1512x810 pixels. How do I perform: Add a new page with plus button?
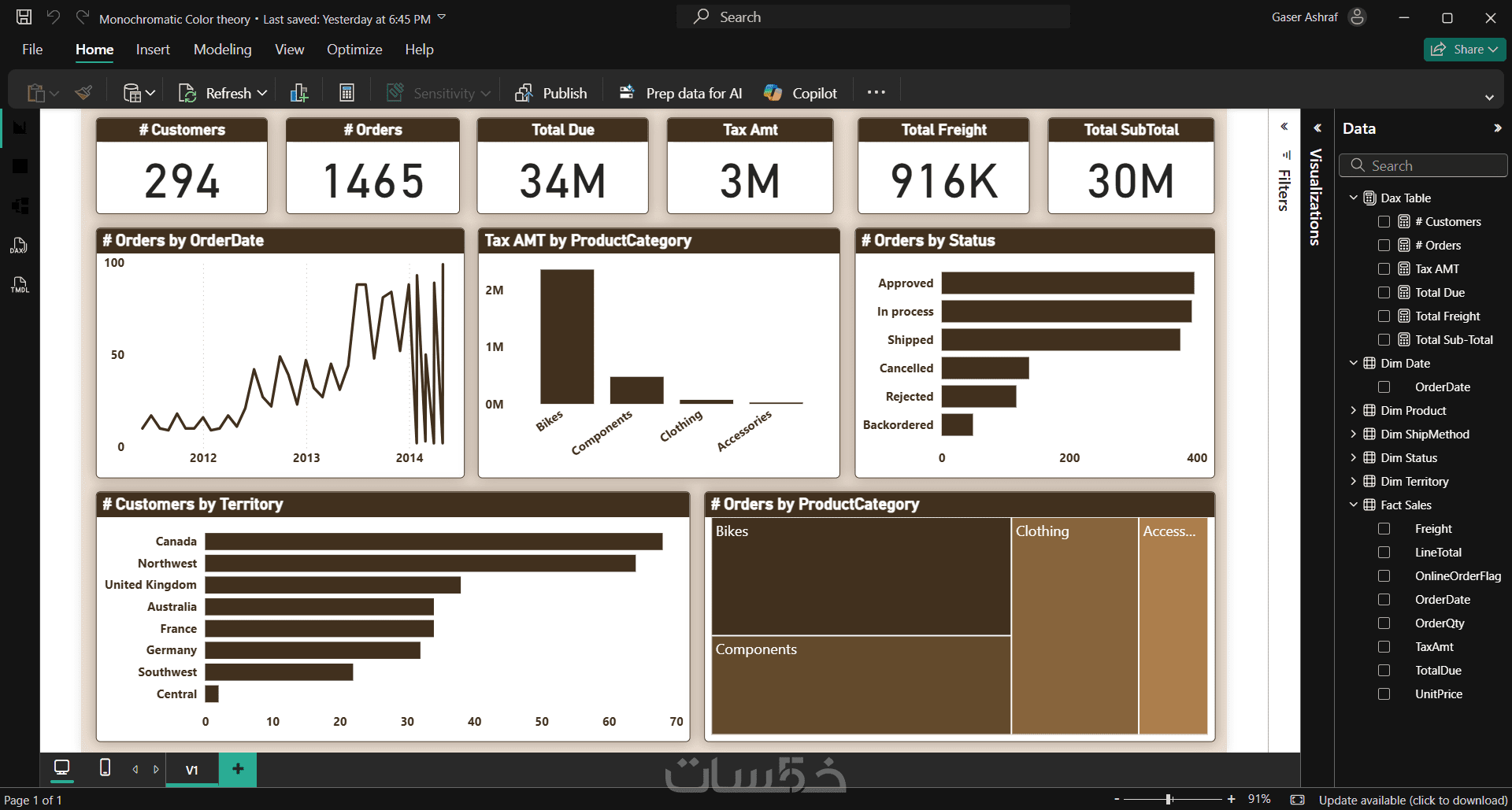pos(238,769)
